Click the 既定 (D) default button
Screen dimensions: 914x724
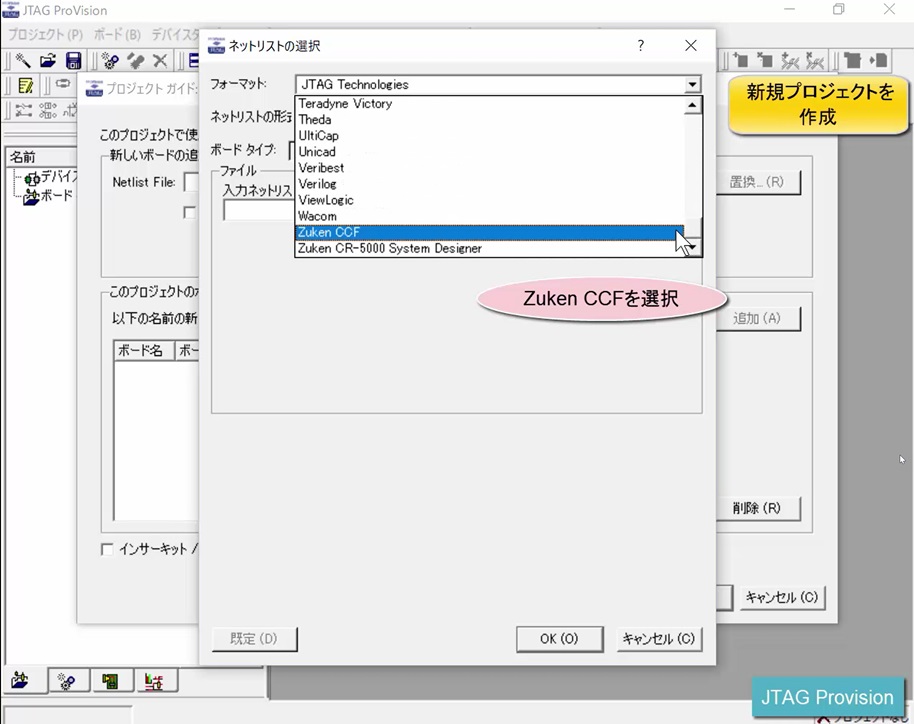click(x=254, y=639)
